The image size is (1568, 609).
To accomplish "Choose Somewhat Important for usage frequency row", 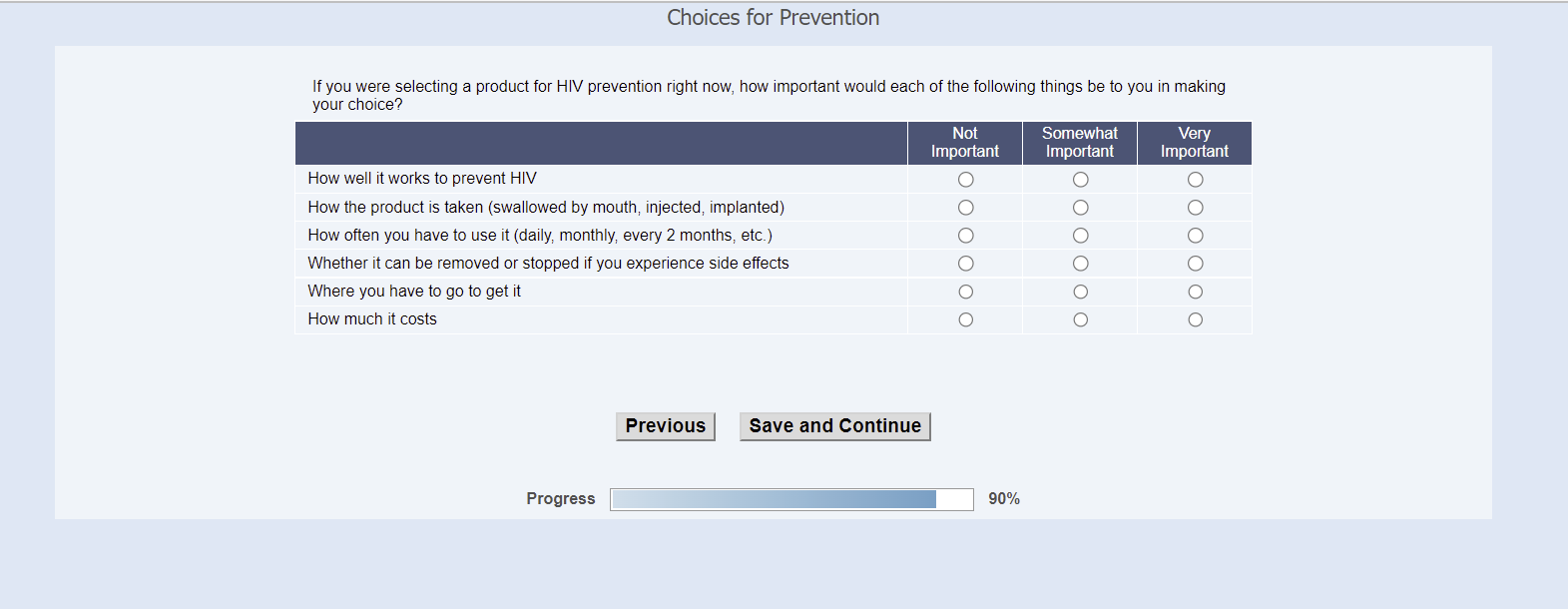I will coord(1080,236).
